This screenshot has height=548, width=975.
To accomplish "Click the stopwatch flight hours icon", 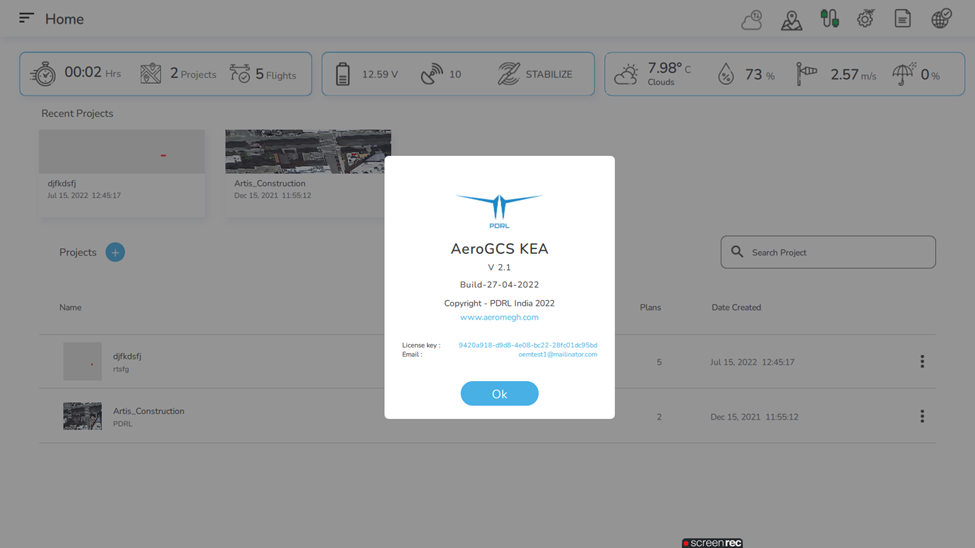I will (x=43, y=74).
